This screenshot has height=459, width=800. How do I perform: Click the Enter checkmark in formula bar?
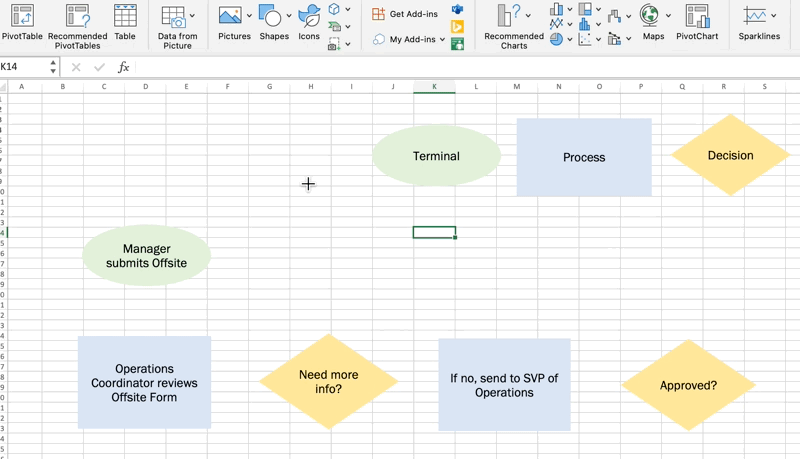[99, 67]
